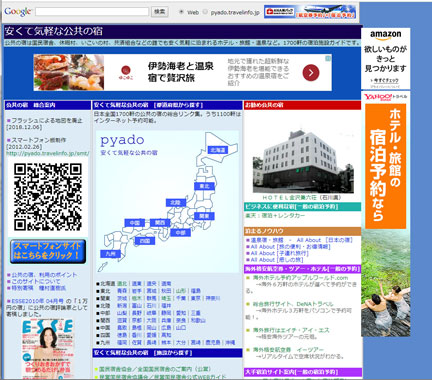Open 公共の宿、利用のポイント link
The image size is (432, 380).
[44, 275]
